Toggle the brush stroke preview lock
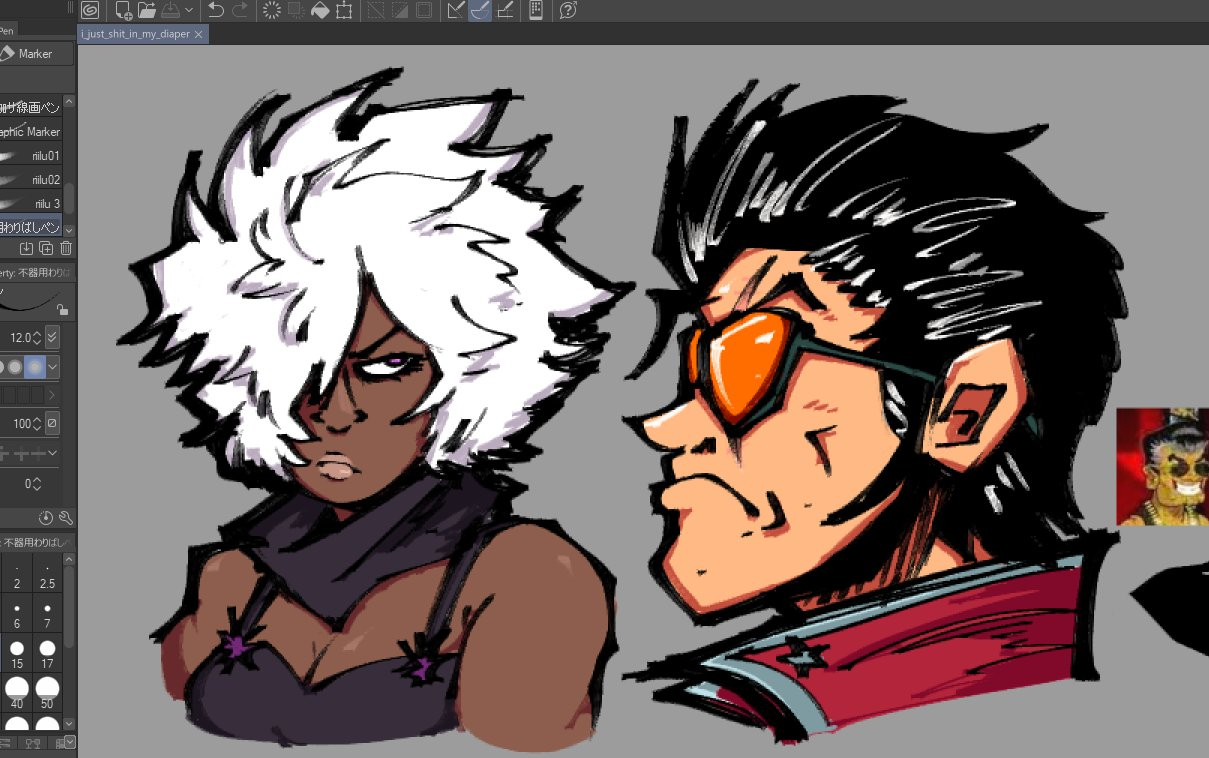 tap(62, 310)
